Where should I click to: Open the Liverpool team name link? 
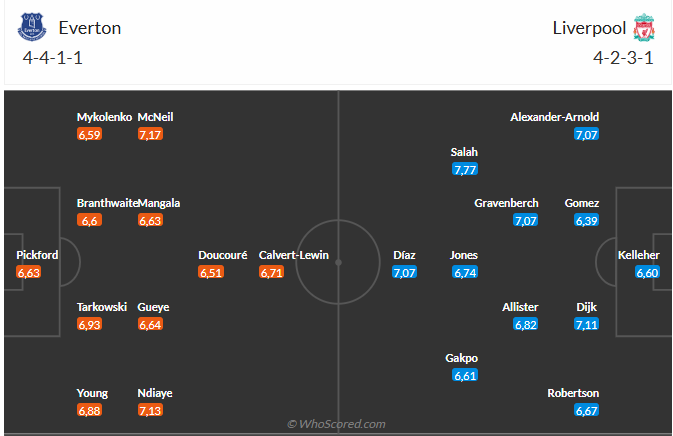coord(588,28)
